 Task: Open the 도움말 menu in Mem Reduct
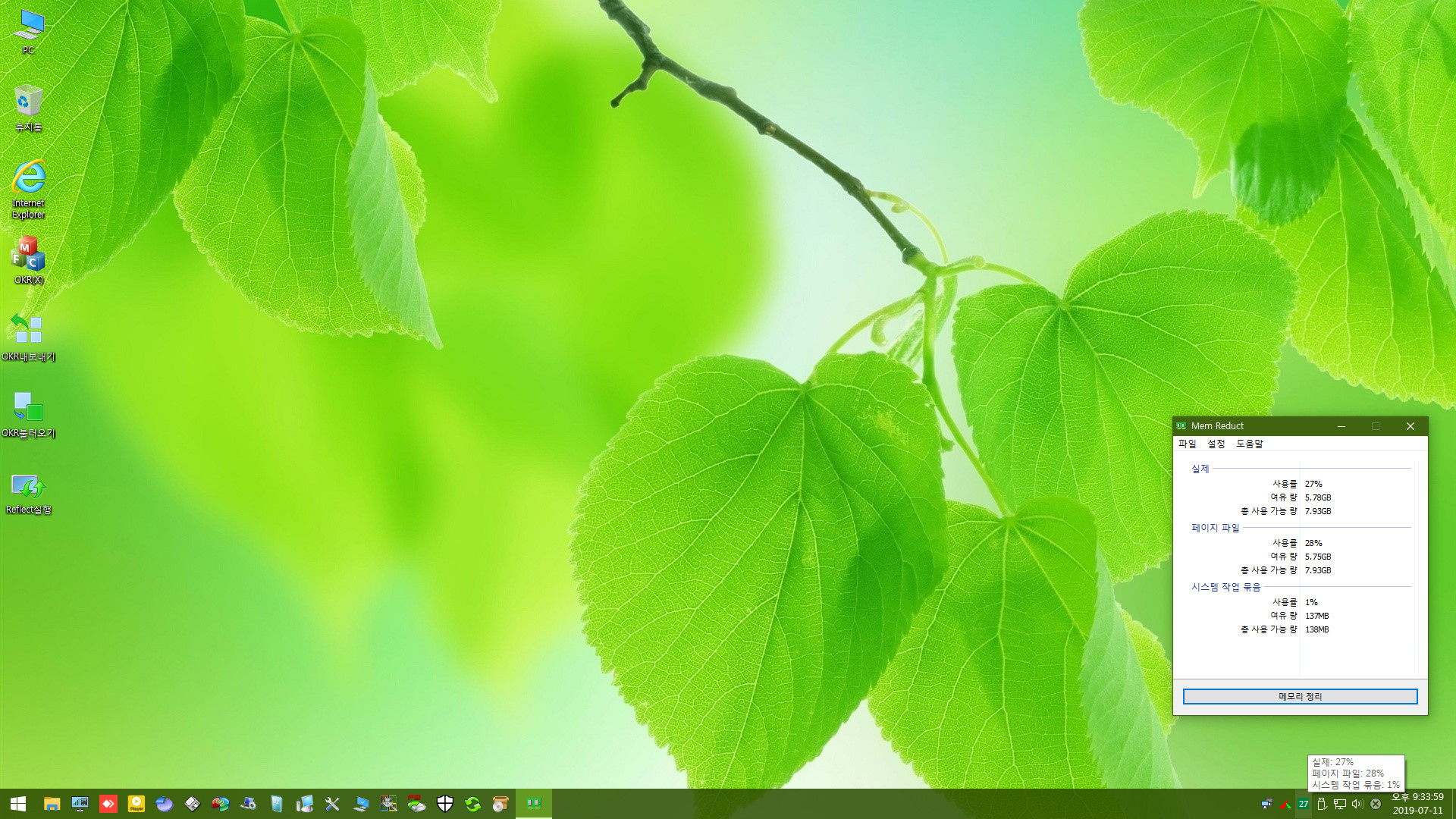click(1250, 444)
